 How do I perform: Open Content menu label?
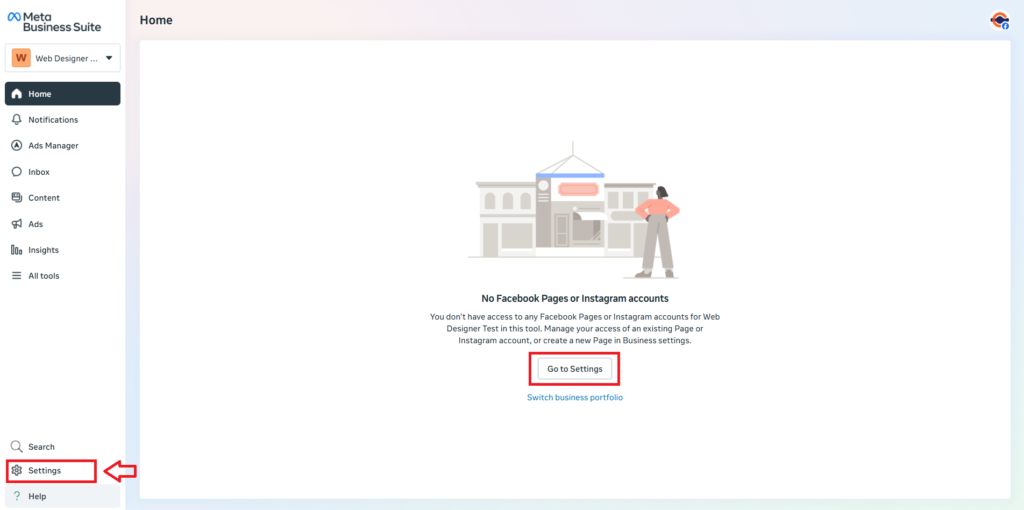[44, 198]
